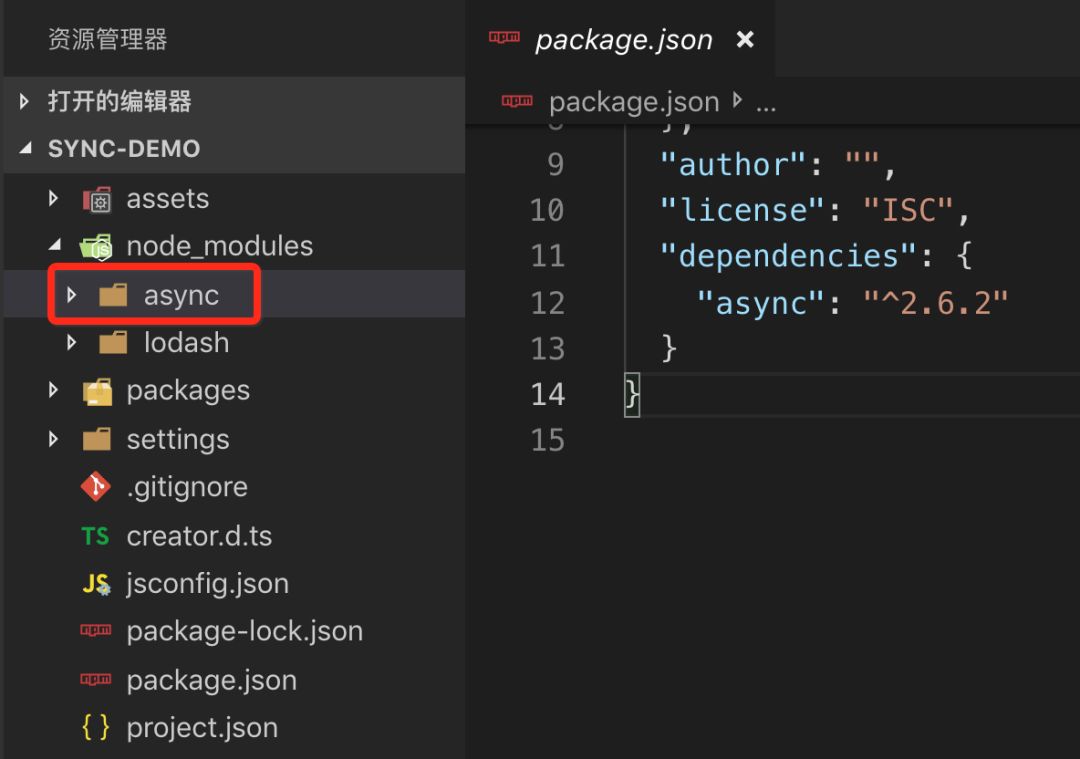The width and height of the screenshot is (1080, 759).
Task: Click the 资源管理器 panel title
Action: click(107, 39)
